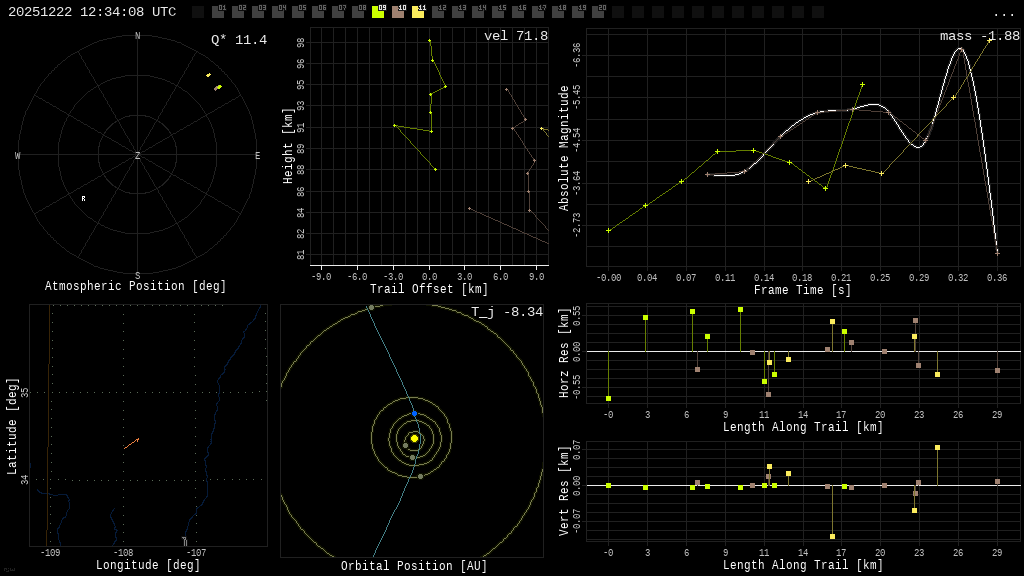1024x576 pixels.
Task: Click the Longitude [deg] axis title
Action: point(148,565)
